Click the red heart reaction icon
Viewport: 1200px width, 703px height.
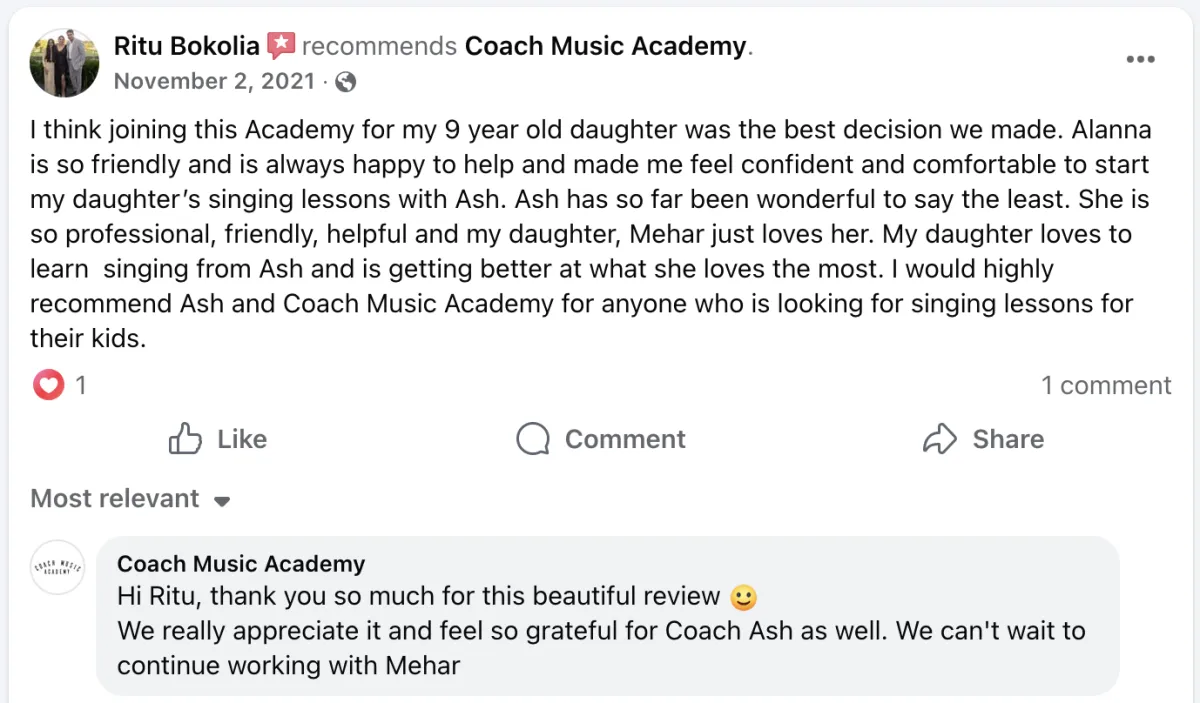coord(48,385)
